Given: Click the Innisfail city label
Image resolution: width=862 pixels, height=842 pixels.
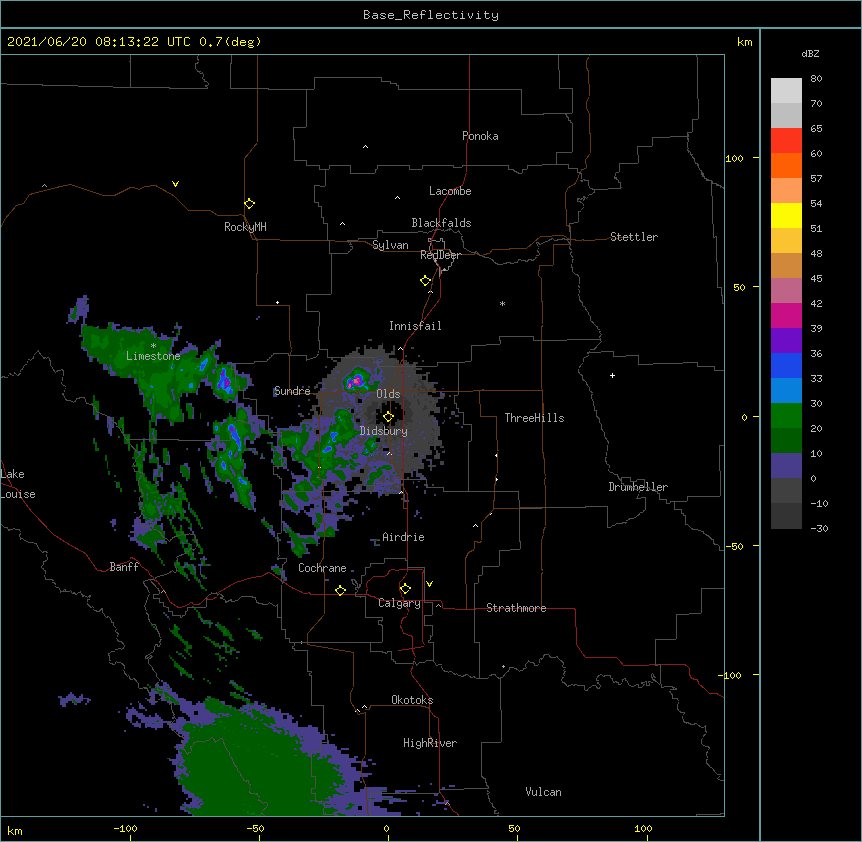Looking at the screenshot, I should click(415, 326).
